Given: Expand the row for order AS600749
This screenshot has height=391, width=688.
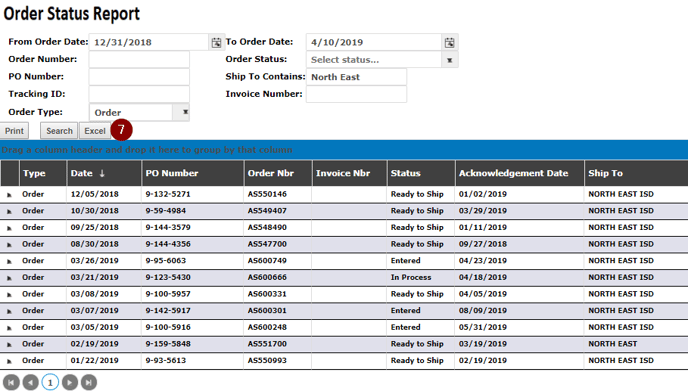Looking at the screenshot, I should pos(9,262).
